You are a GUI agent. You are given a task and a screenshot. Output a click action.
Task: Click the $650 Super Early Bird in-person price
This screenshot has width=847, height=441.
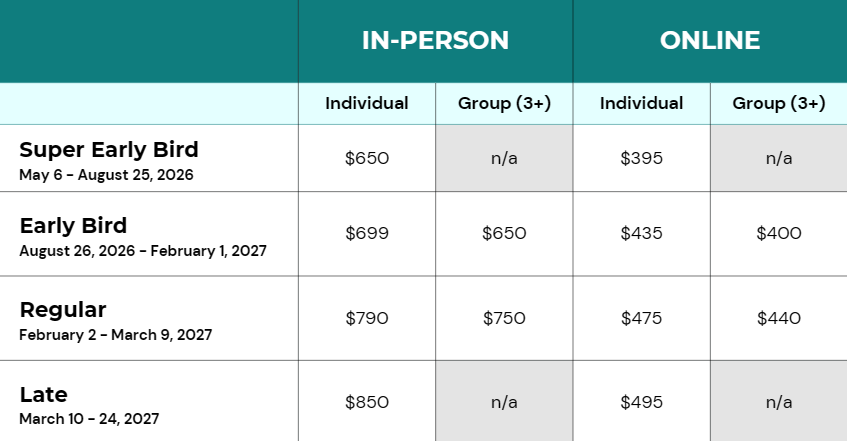(367, 158)
